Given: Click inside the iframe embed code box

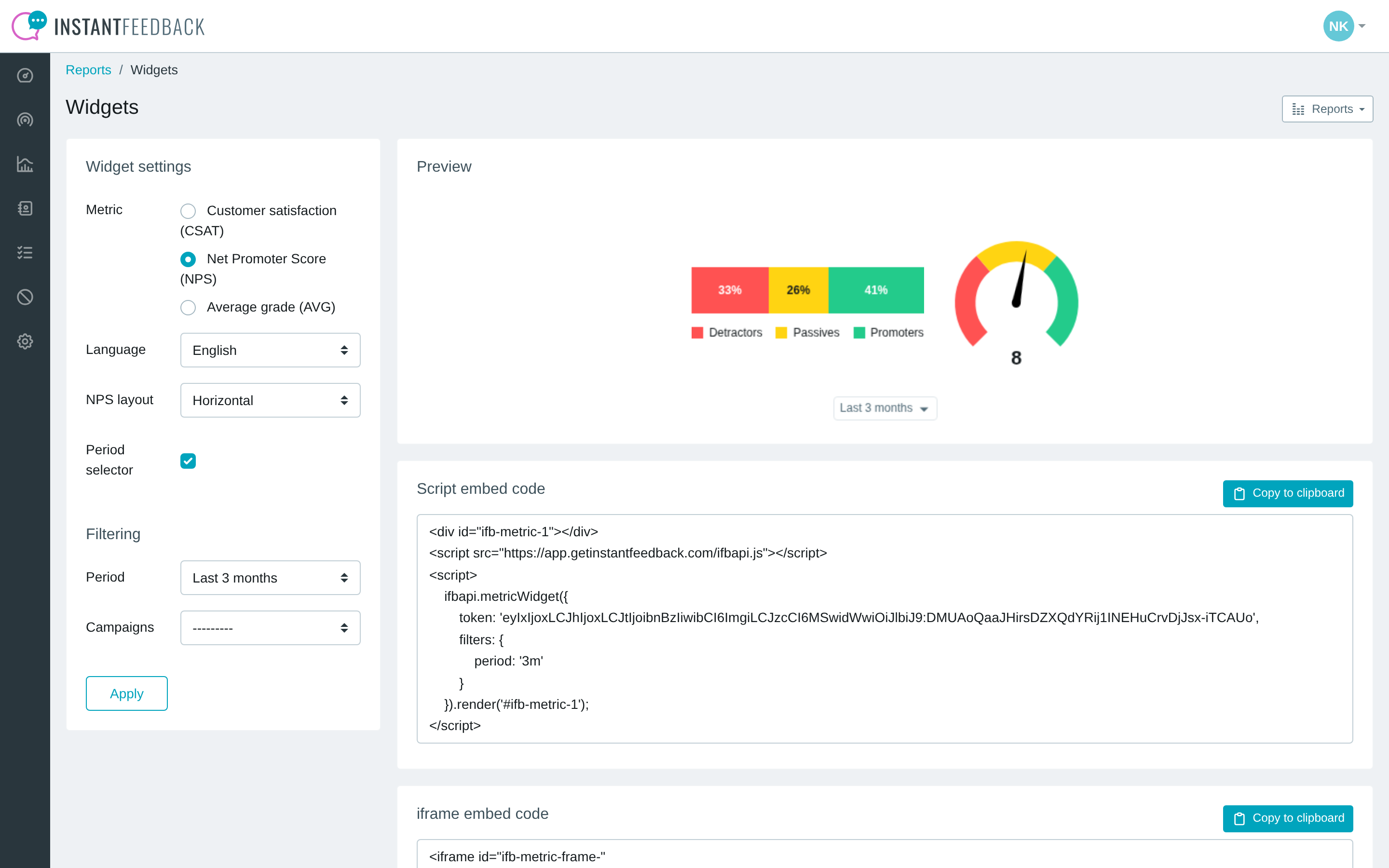Looking at the screenshot, I should pyautogui.click(x=885, y=854).
